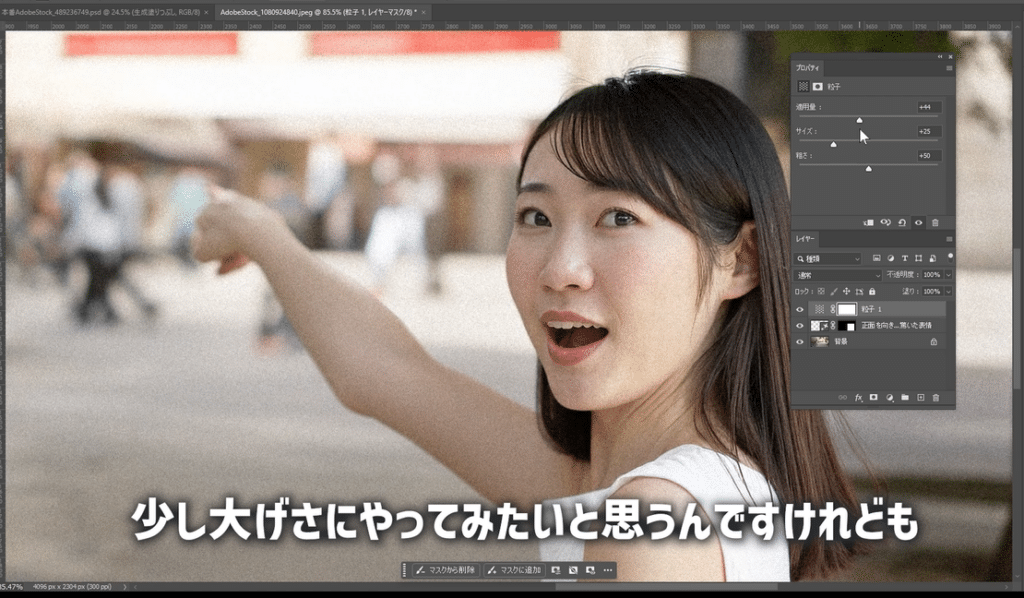Image resolution: width=1024 pixels, height=598 pixels.
Task: Click the new layer plus icon
Action: click(920, 398)
